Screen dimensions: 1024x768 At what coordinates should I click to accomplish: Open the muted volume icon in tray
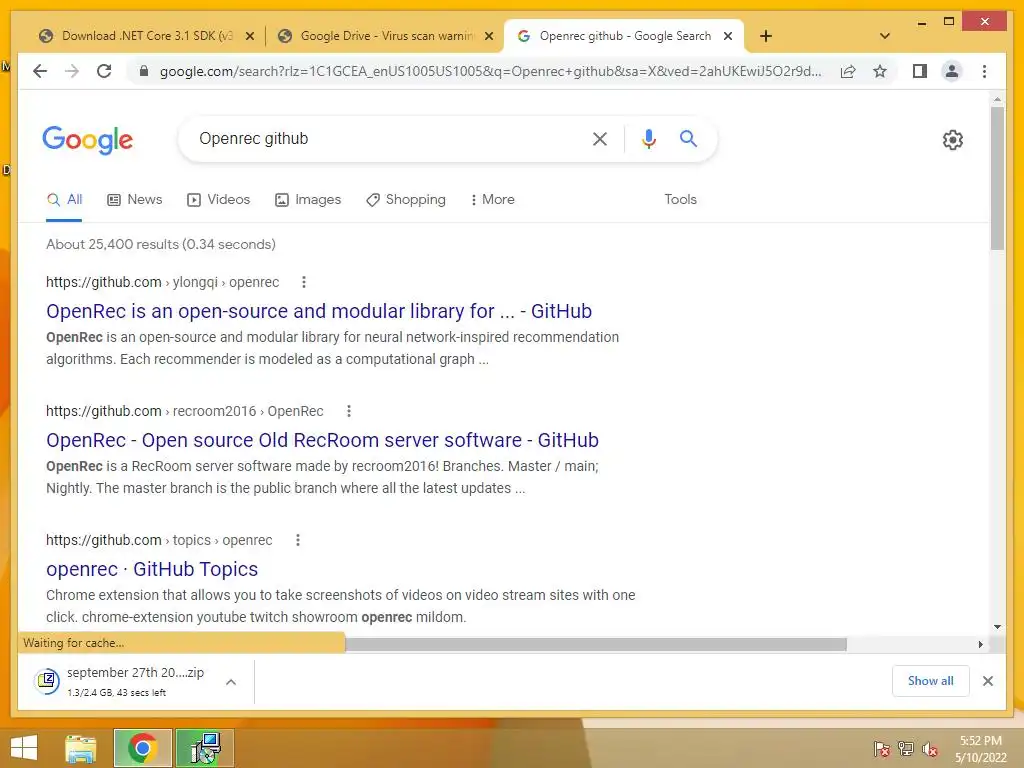(x=930, y=749)
